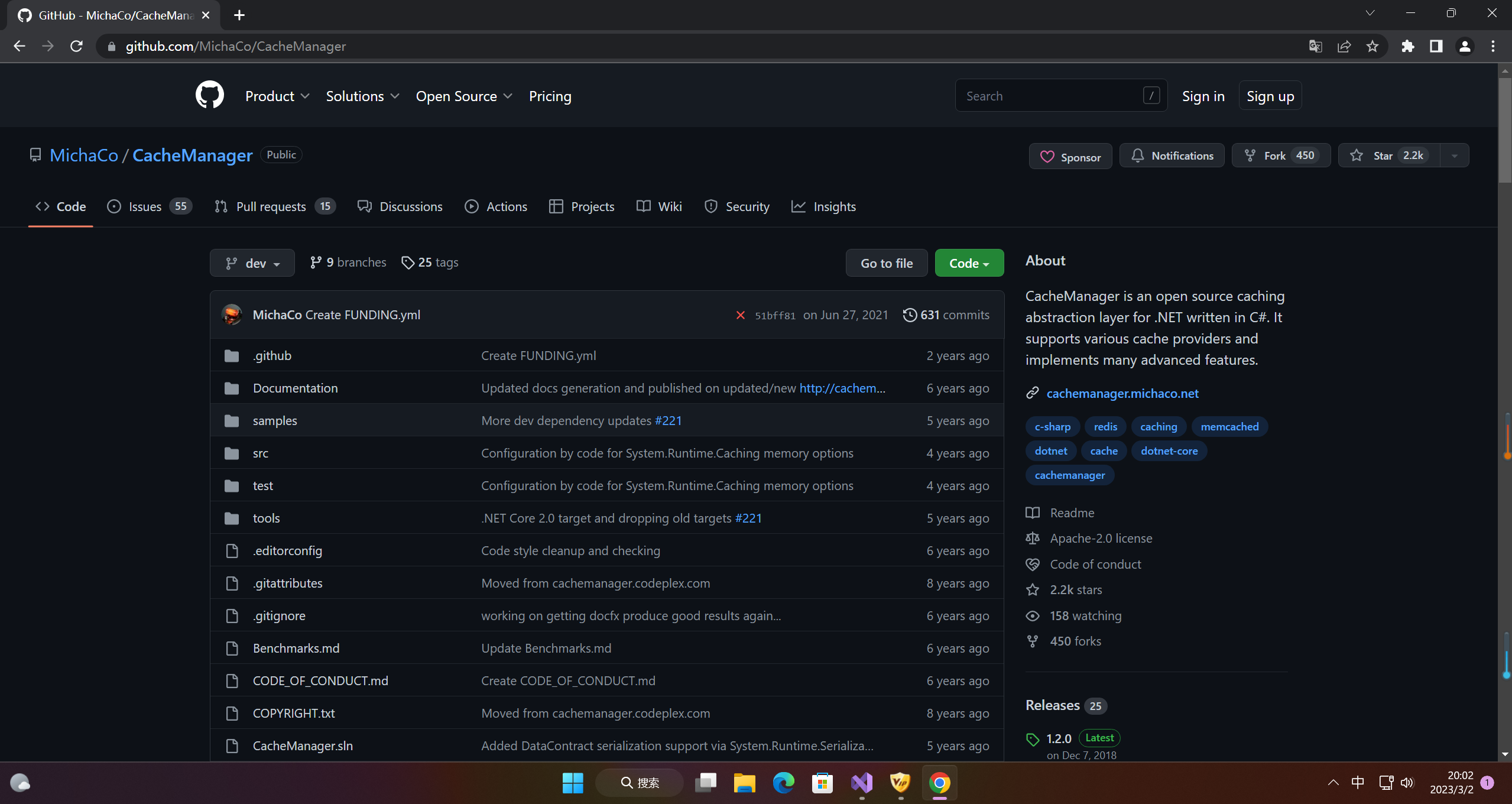Open File Explorer from the taskbar
The width and height of the screenshot is (1512, 804).
pos(744,783)
